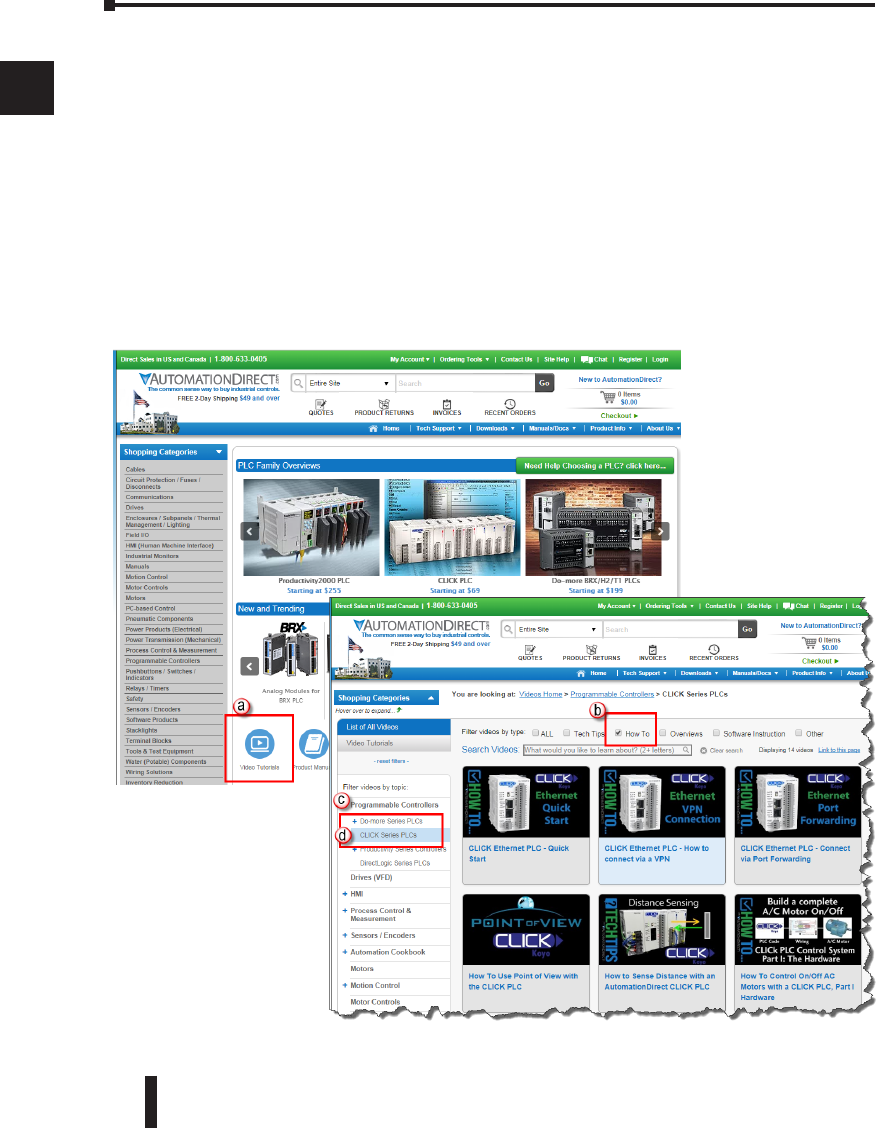This screenshot has height=1128, width=884.
Task: Uncheck the How To filter checkbox
Action: click(x=618, y=733)
